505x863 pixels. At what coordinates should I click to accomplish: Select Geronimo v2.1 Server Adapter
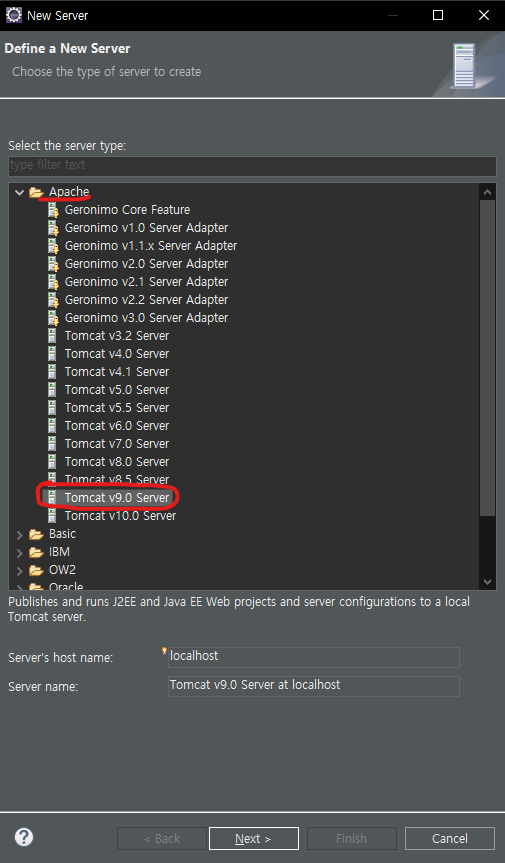(x=146, y=282)
